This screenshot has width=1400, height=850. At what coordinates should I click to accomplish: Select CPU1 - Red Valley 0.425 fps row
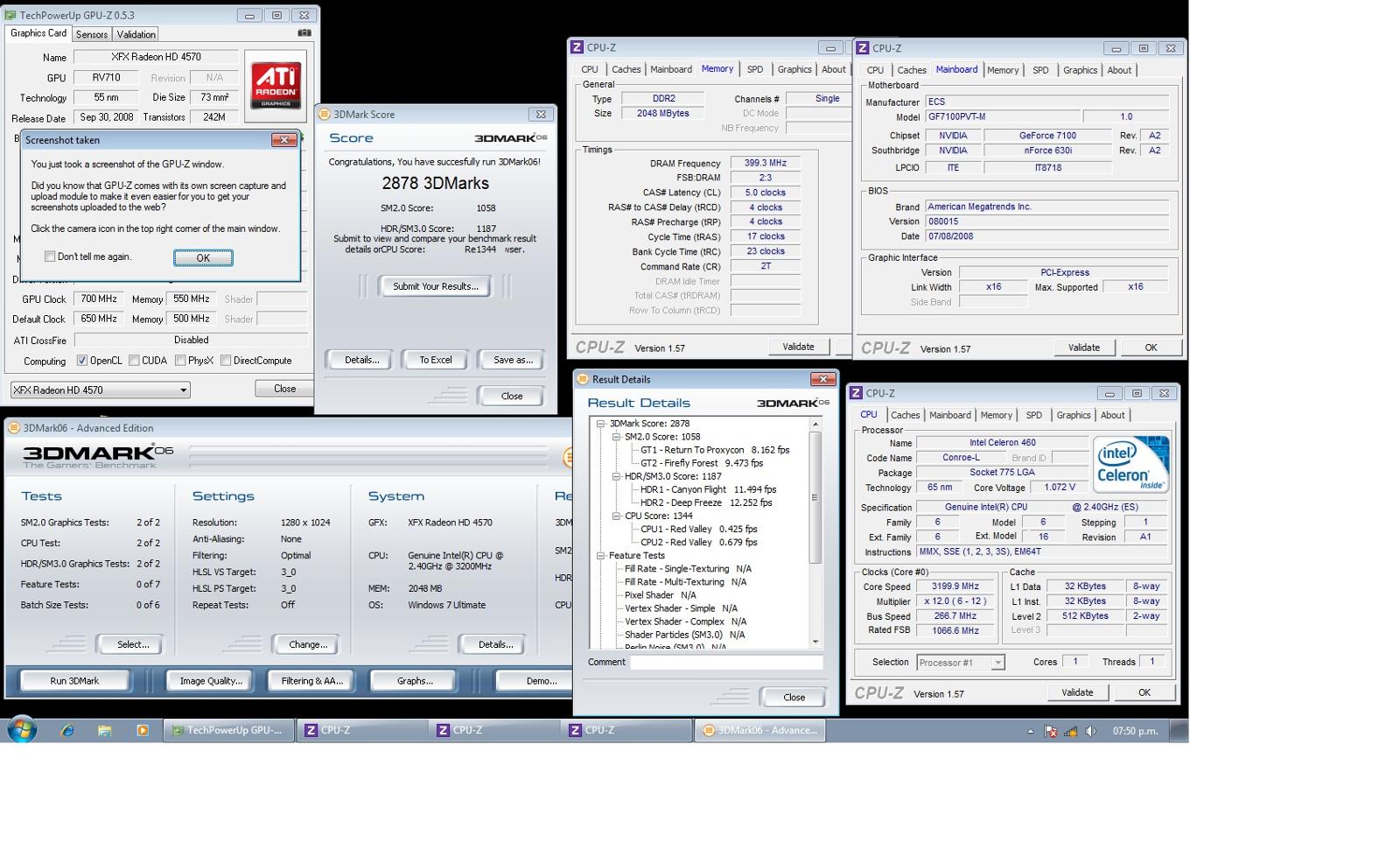click(698, 529)
